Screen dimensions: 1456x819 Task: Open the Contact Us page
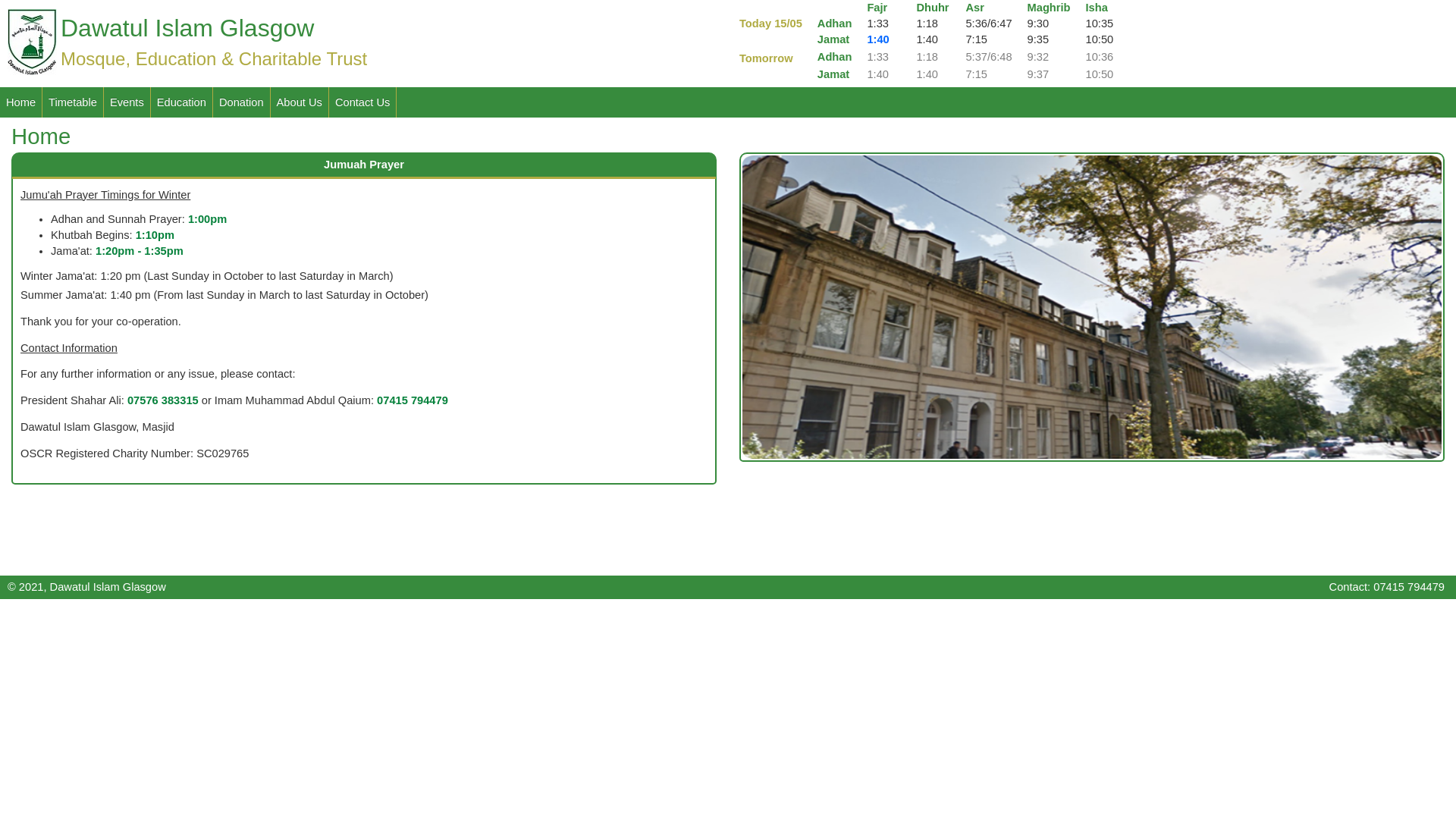click(362, 102)
